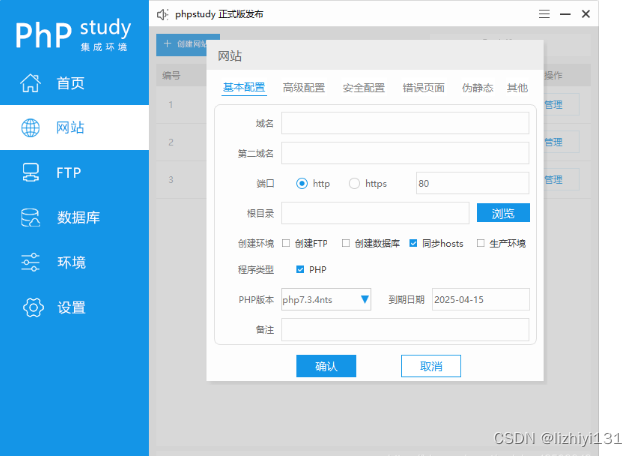Click the 创建网站 button behind dialog

pyautogui.click(x=182, y=44)
